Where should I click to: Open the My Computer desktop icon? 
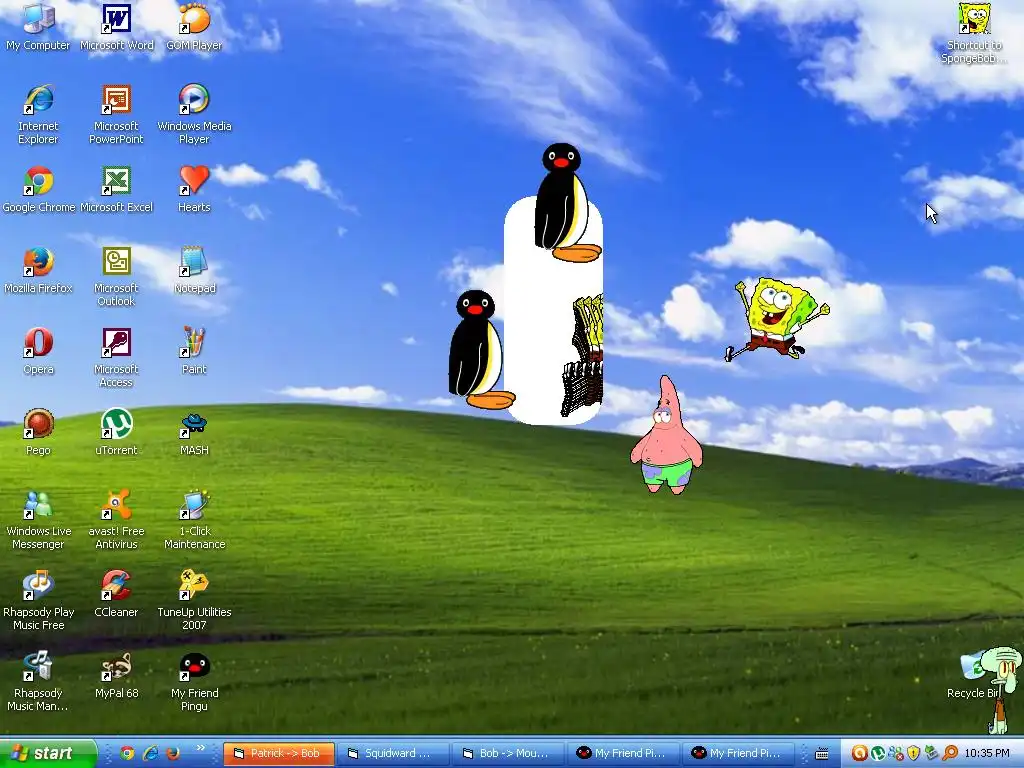38,27
